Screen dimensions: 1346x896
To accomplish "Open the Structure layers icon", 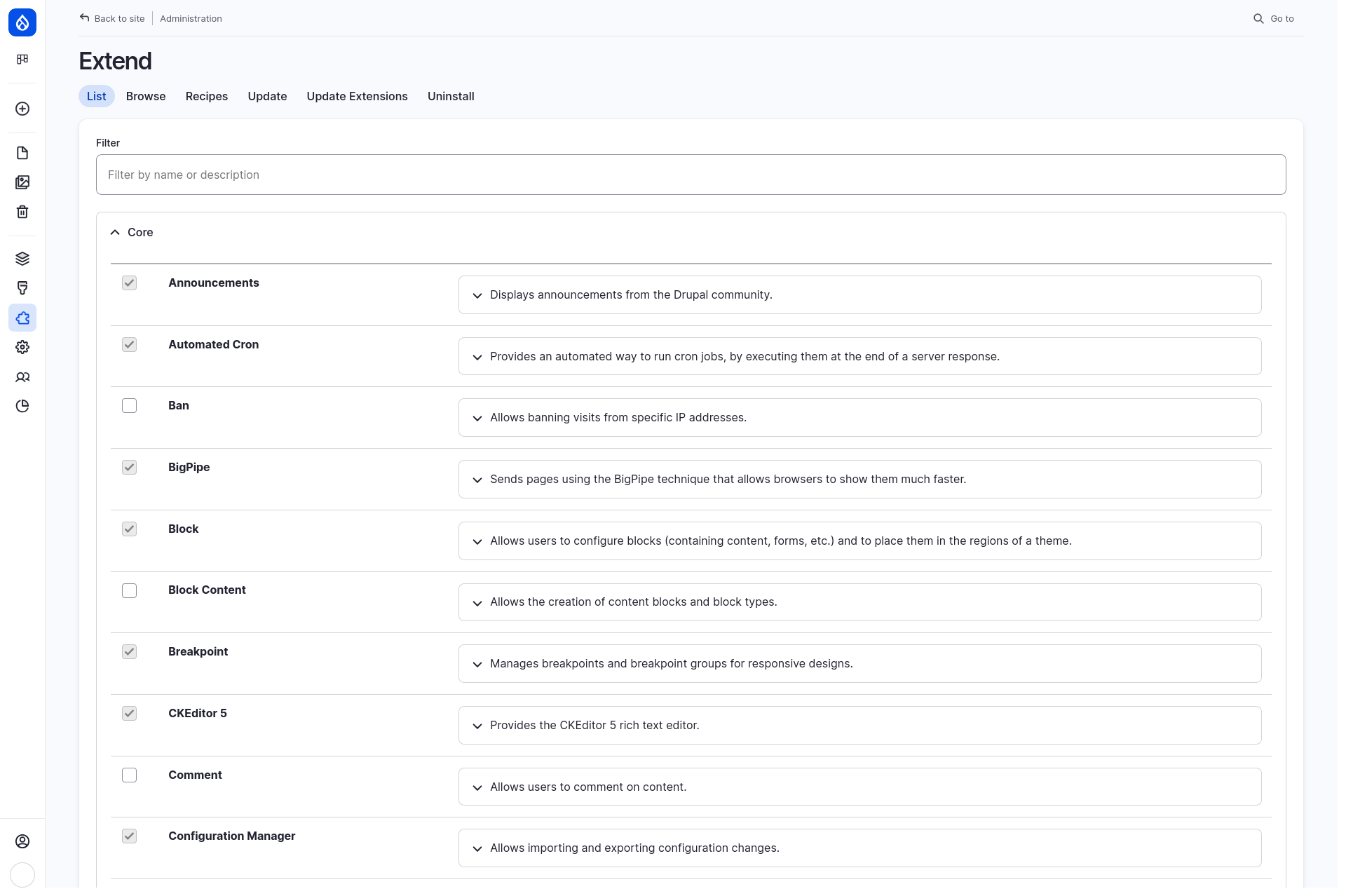I will click(22, 257).
